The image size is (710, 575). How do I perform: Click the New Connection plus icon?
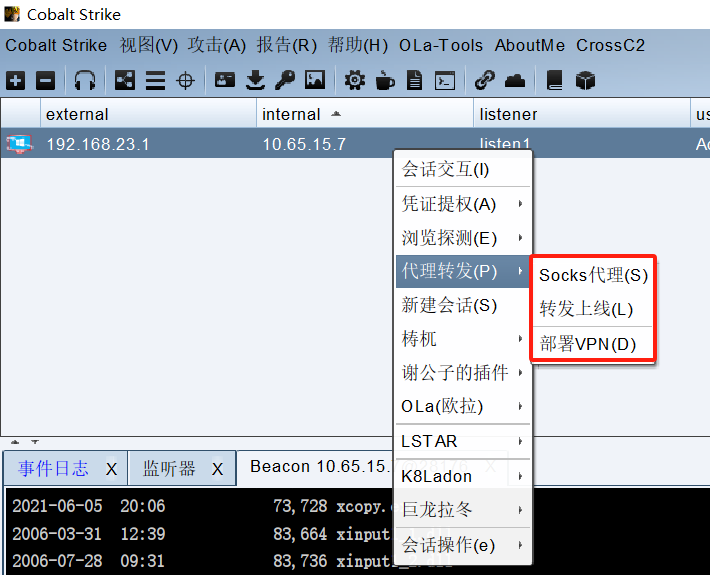(x=15, y=81)
